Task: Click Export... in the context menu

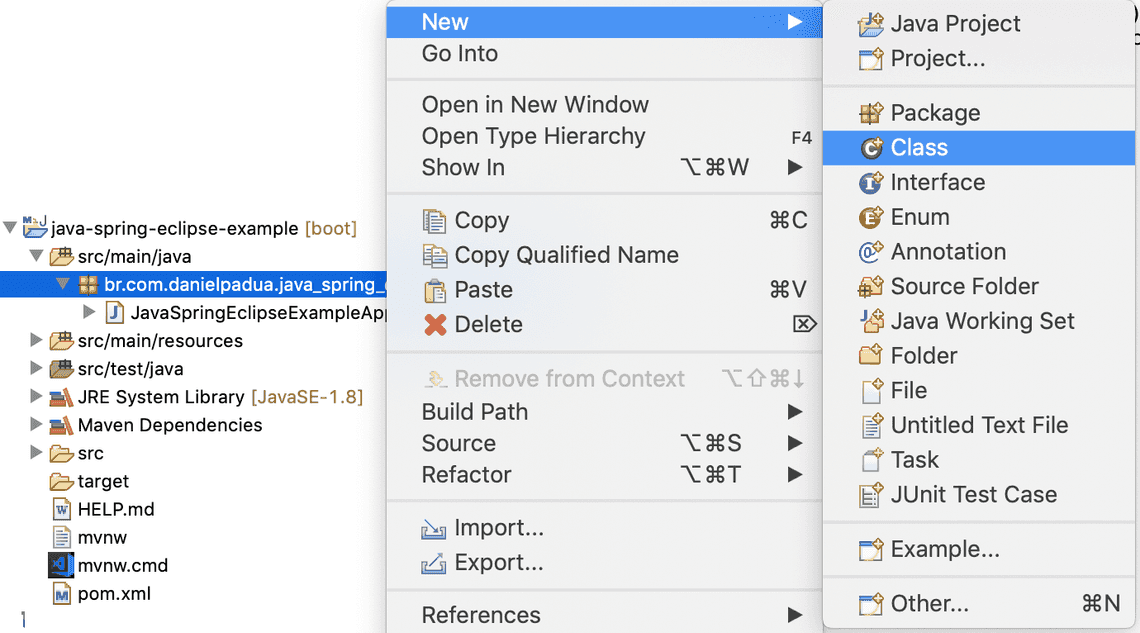Action: (498, 563)
